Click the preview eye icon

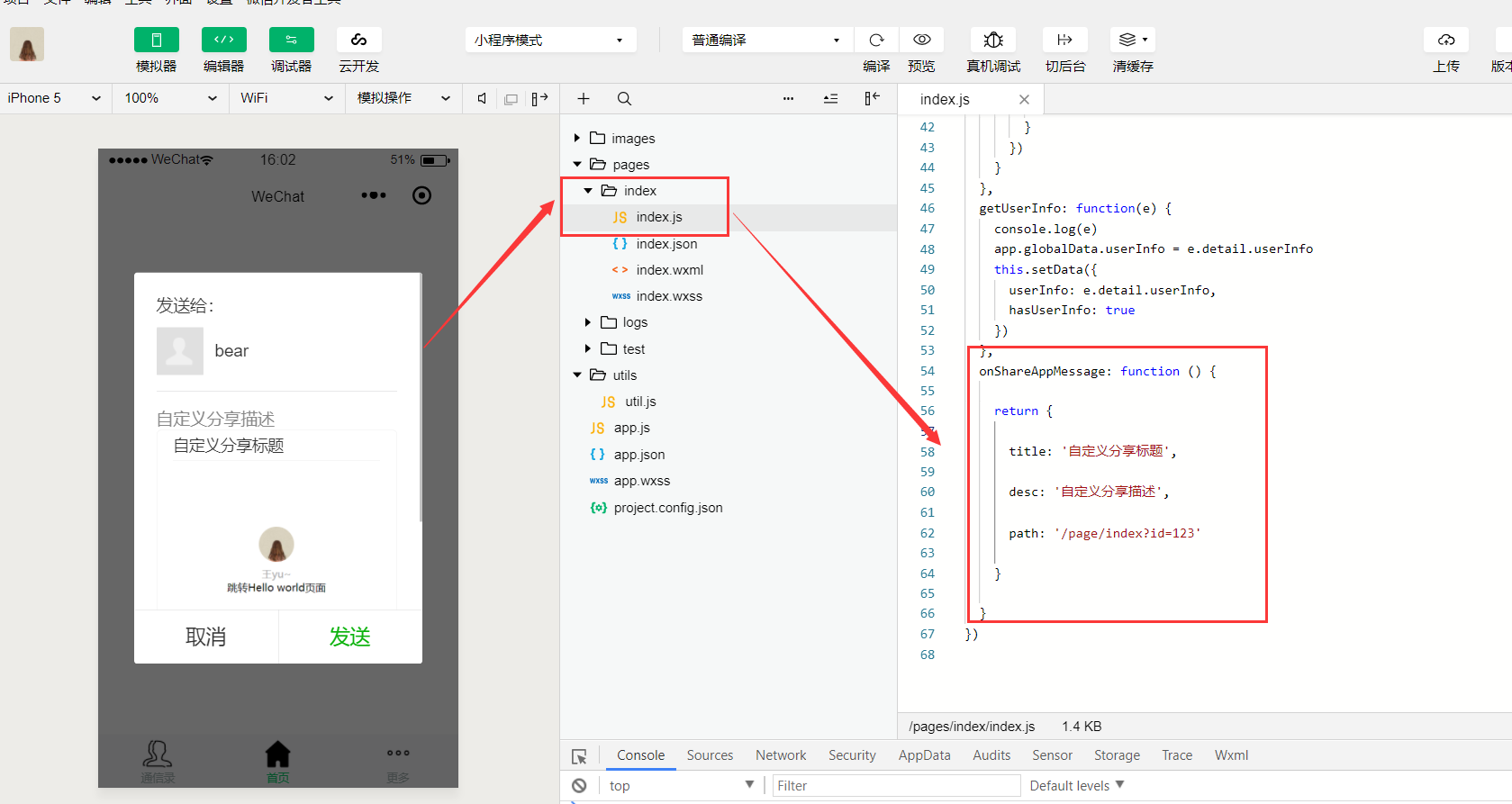[x=921, y=40]
